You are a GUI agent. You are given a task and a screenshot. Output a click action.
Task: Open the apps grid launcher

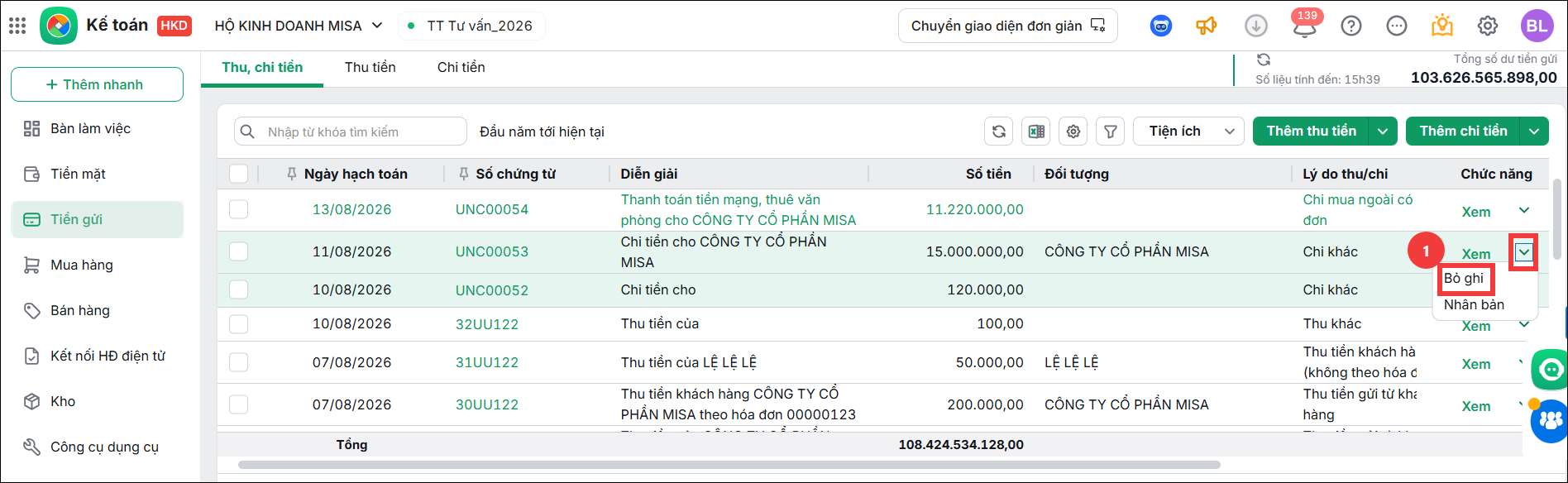click(x=17, y=26)
